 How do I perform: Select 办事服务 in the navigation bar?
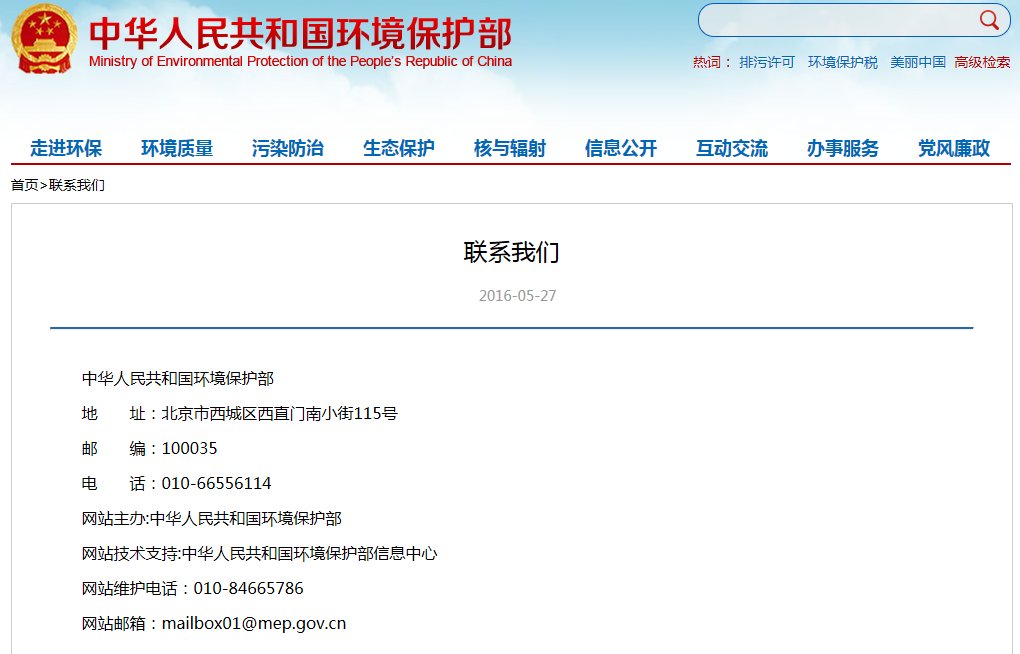(x=843, y=148)
